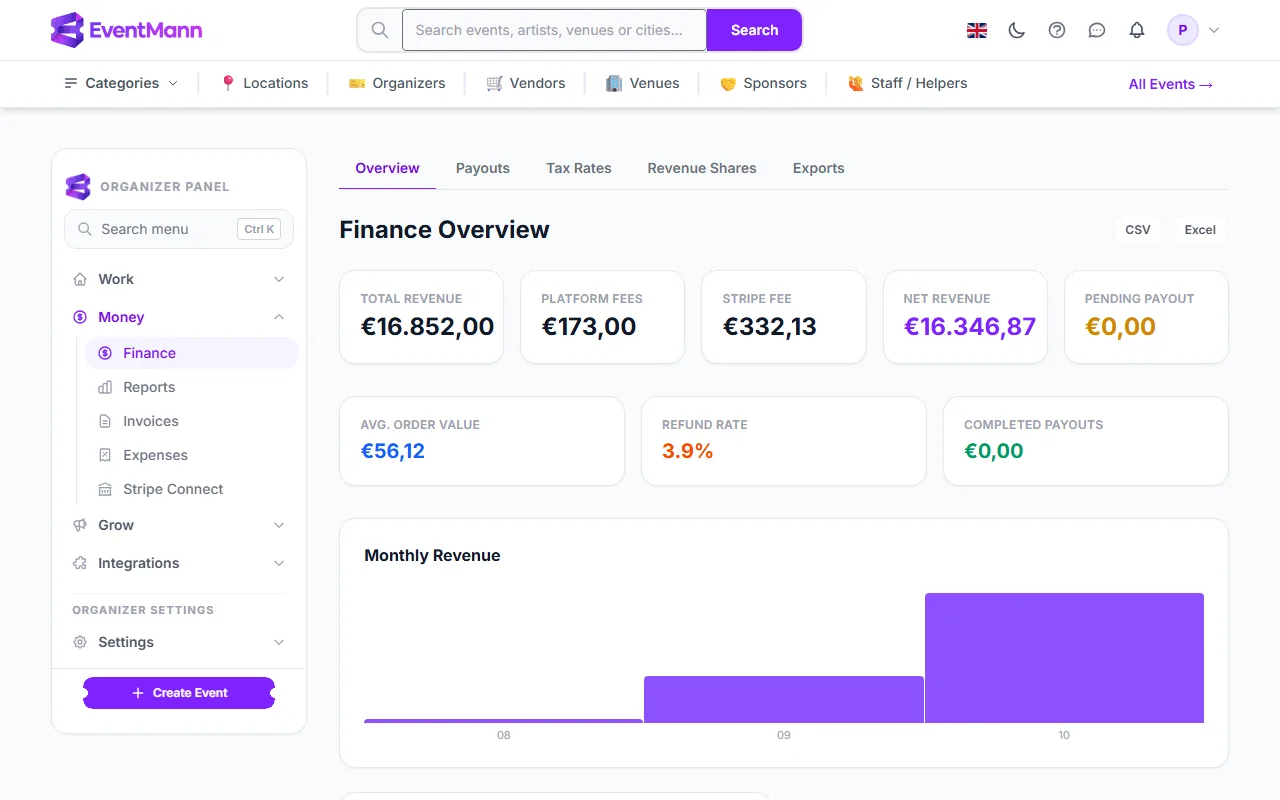Screen dimensions: 1280x800
Task: Open Invoices in the sidebar
Action: click(191, 421)
